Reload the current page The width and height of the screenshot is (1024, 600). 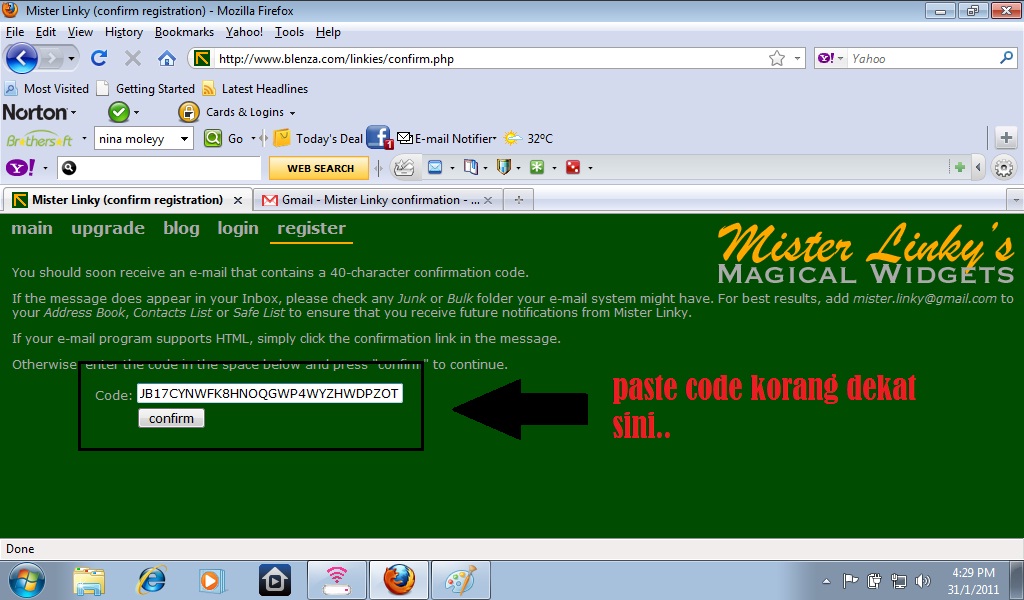click(99, 58)
